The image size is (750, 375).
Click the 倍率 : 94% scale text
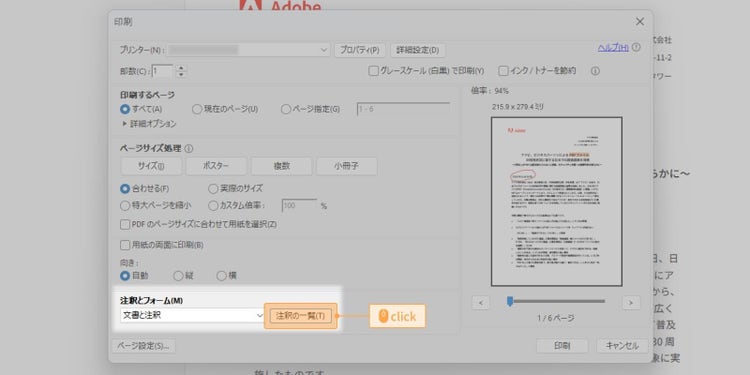tap(490, 90)
